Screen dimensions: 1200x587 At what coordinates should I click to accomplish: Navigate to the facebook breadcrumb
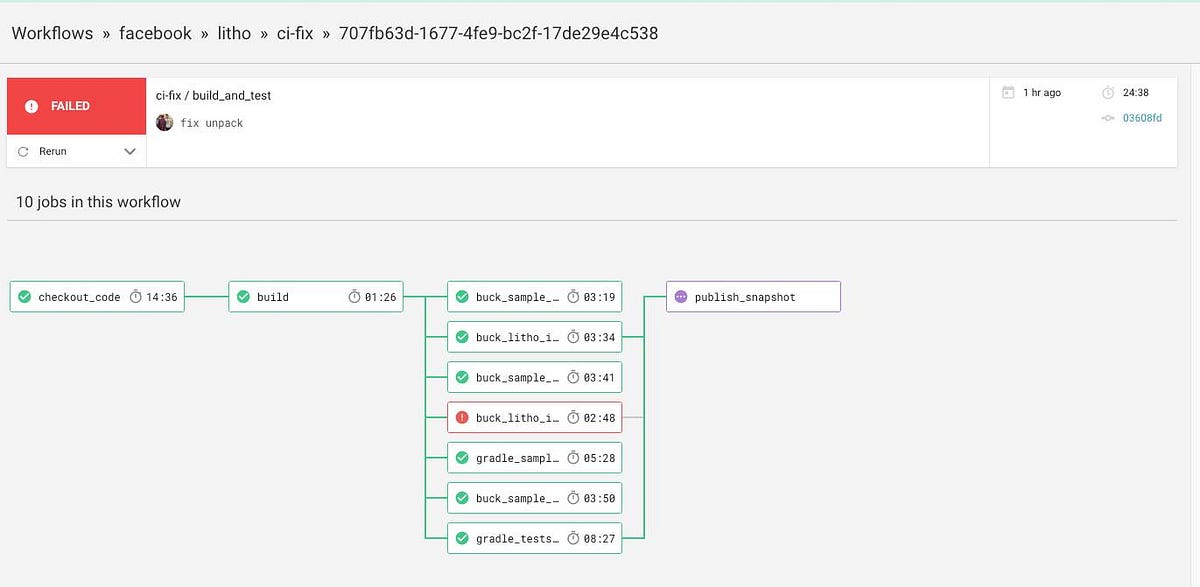156,33
